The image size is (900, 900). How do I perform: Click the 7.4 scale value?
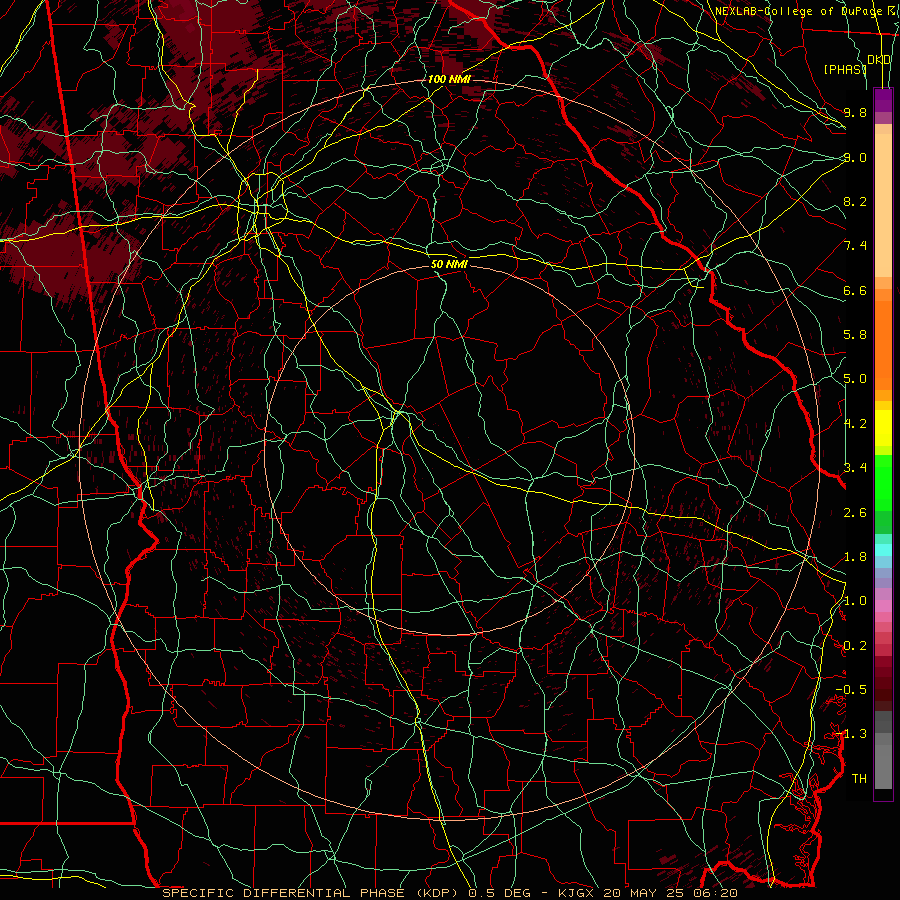855,246
